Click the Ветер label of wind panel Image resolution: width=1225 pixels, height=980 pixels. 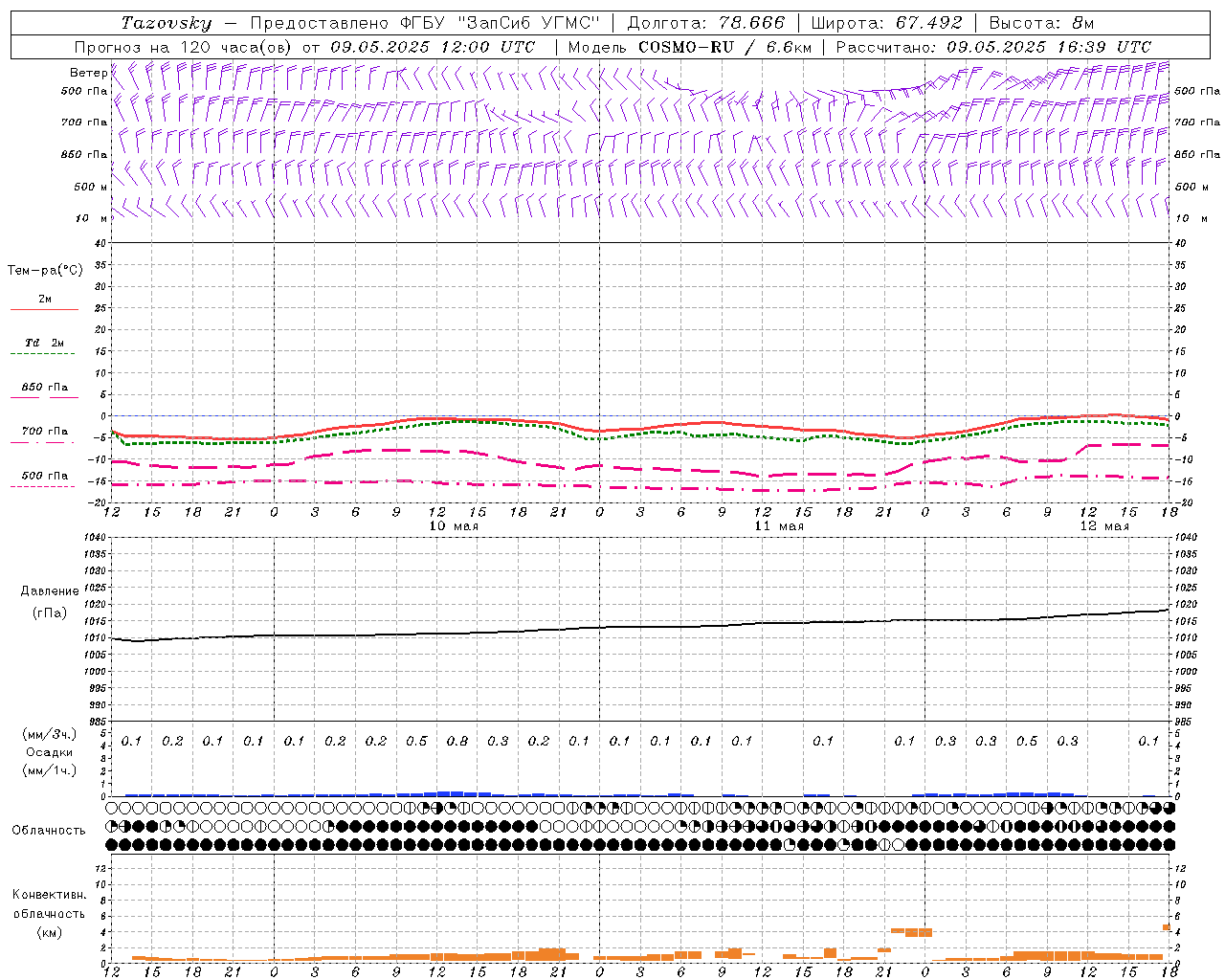coord(89,73)
